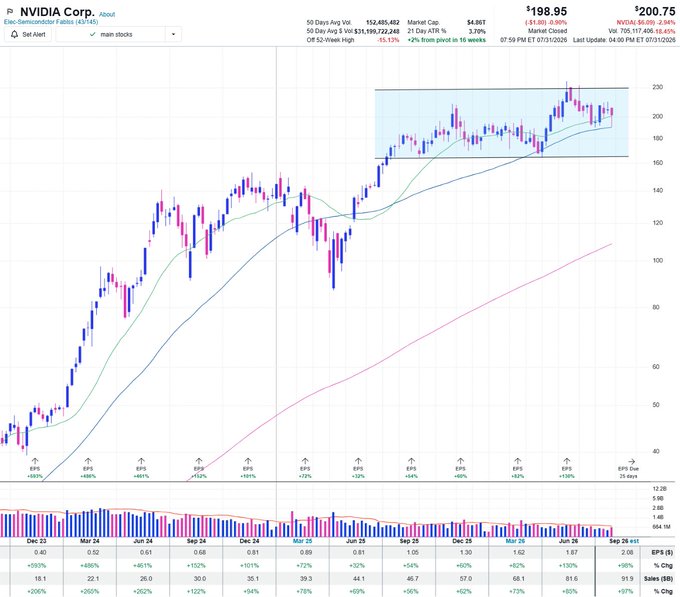Click the bell Set Alert button
Viewport: 680px width, 597px height.
click(28, 34)
